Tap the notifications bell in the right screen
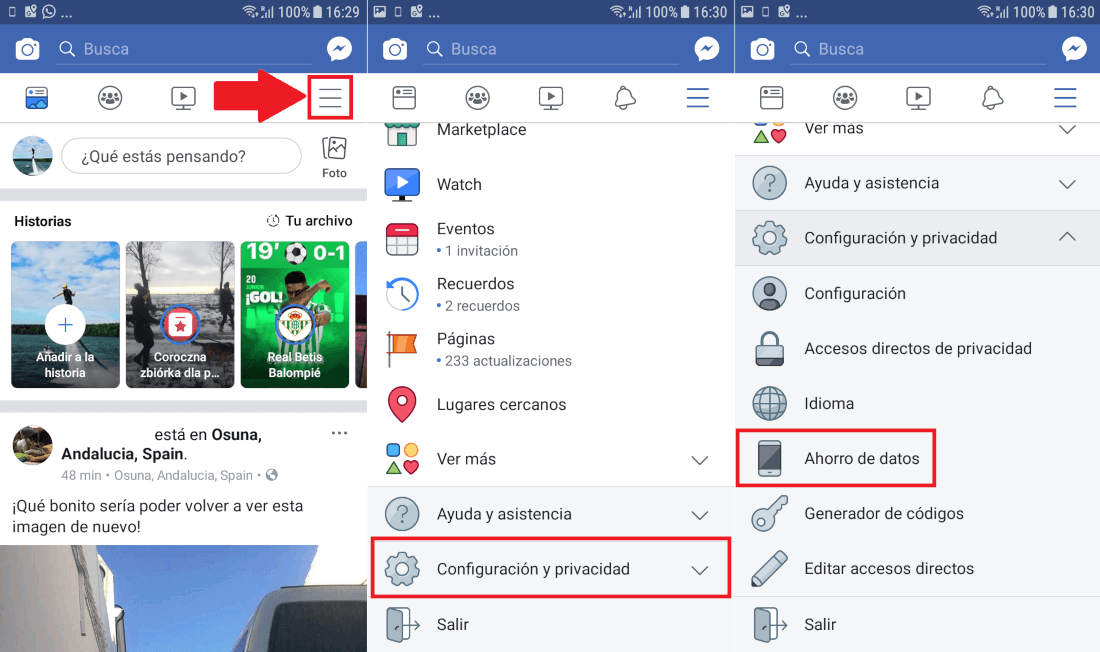The image size is (1100, 652). coord(992,98)
